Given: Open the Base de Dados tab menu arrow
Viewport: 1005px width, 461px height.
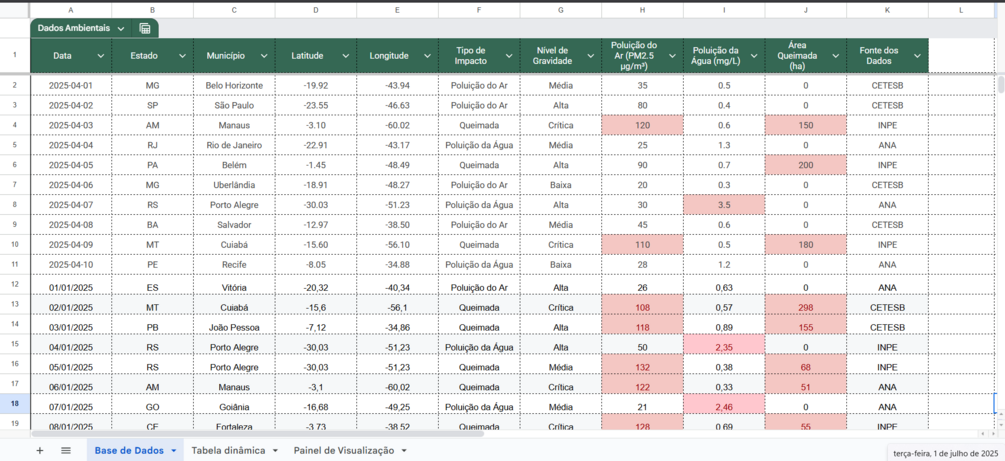Looking at the screenshot, I should (174, 451).
